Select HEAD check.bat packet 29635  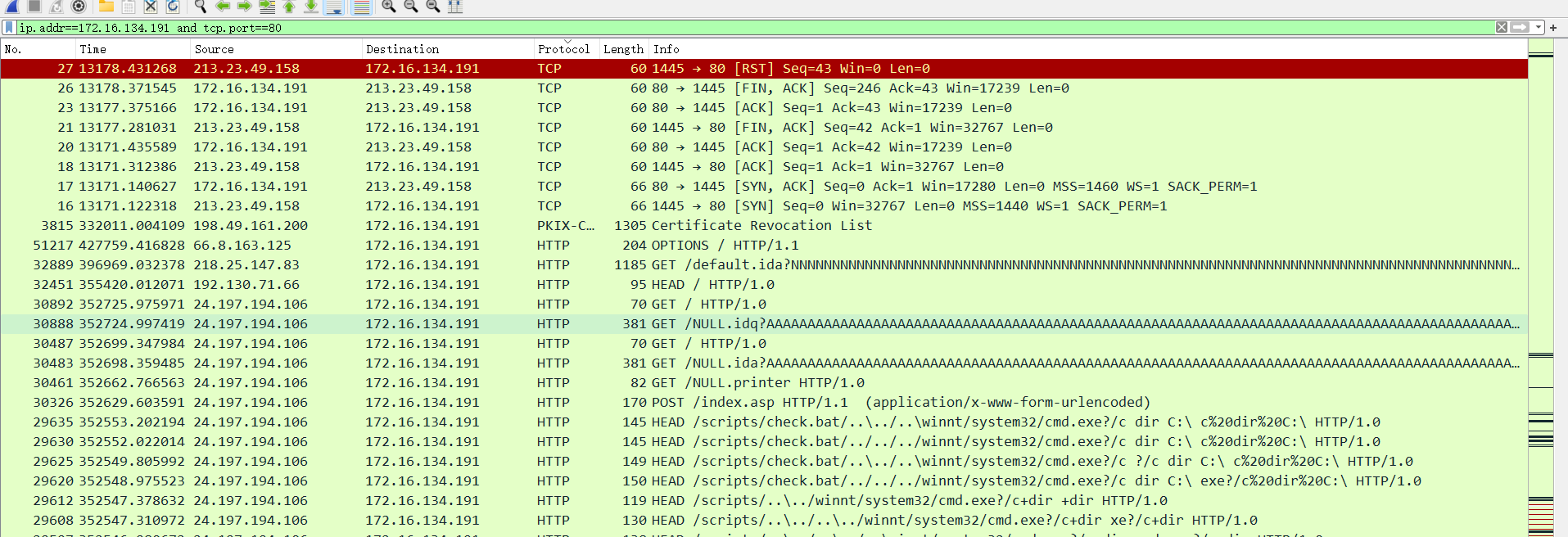[x=764, y=422]
